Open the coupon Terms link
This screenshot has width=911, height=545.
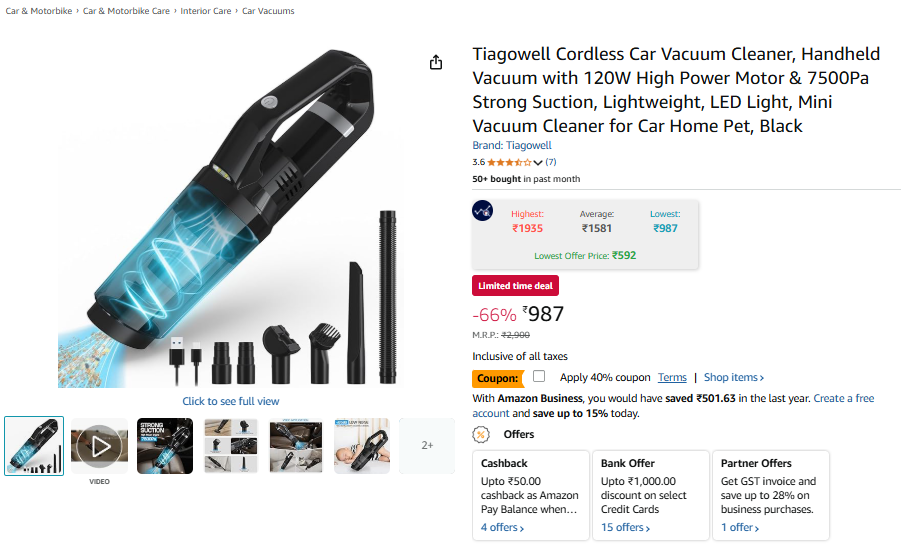(x=672, y=378)
